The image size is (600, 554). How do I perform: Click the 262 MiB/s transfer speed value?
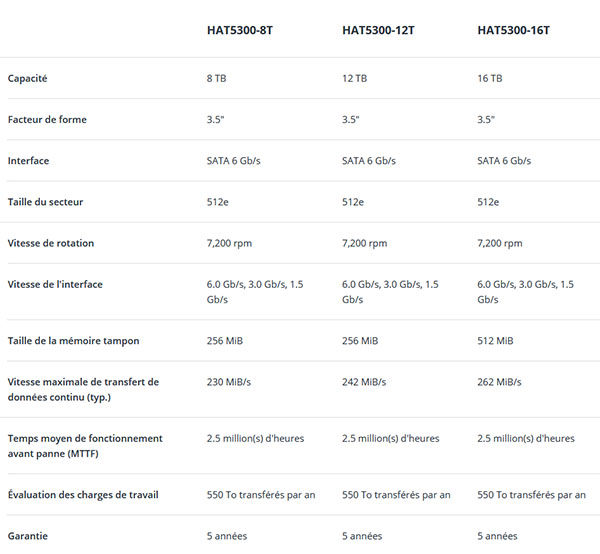pyautogui.click(x=499, y=382)
